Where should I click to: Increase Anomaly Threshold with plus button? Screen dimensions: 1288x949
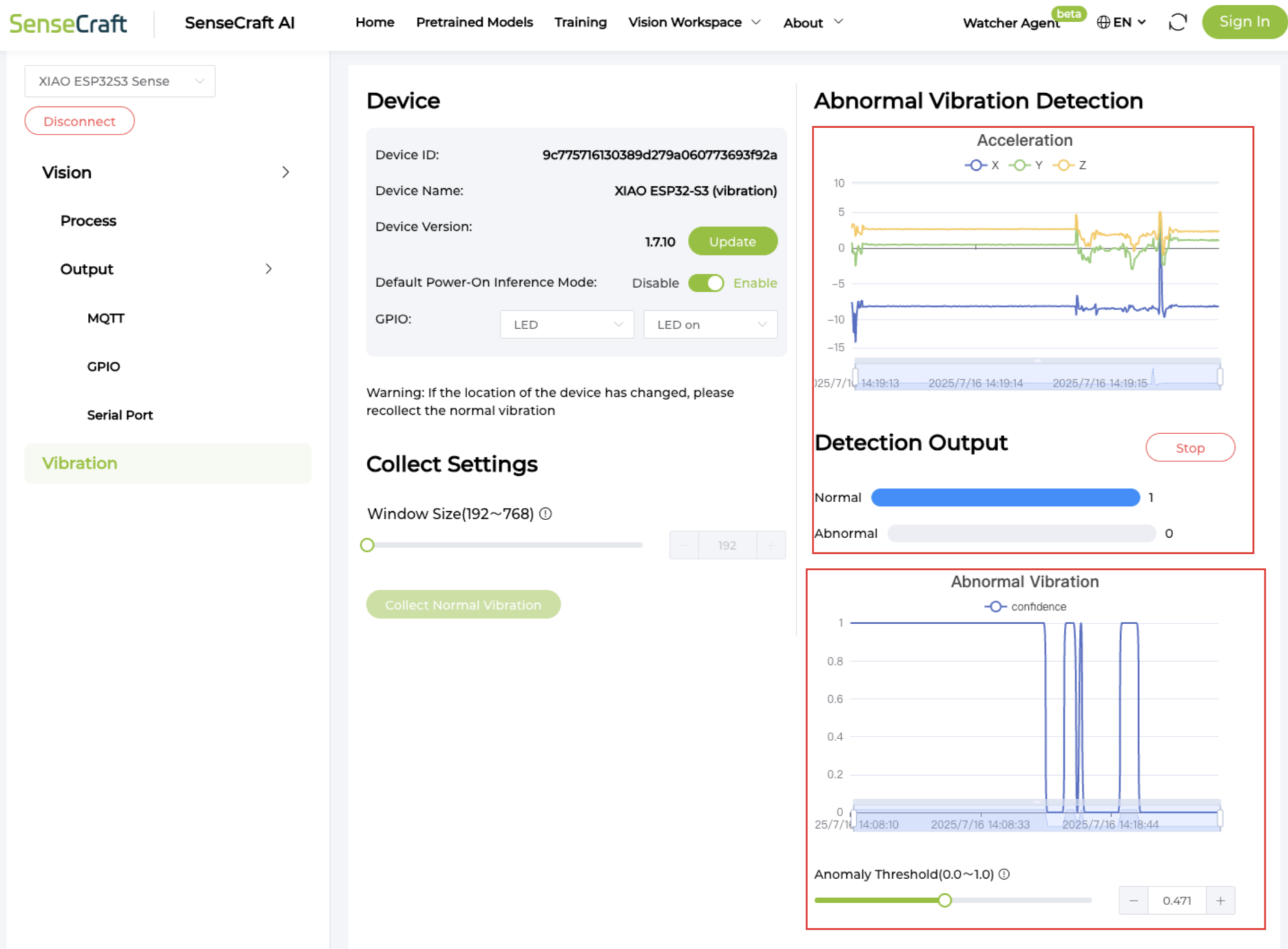(x=1221, y=900)
